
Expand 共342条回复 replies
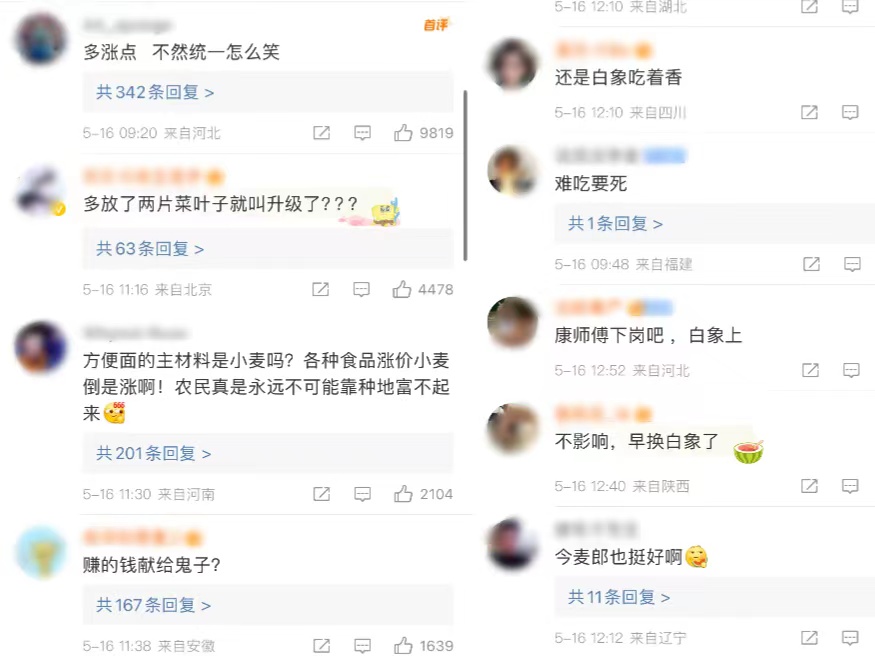[x=155, y=92]
